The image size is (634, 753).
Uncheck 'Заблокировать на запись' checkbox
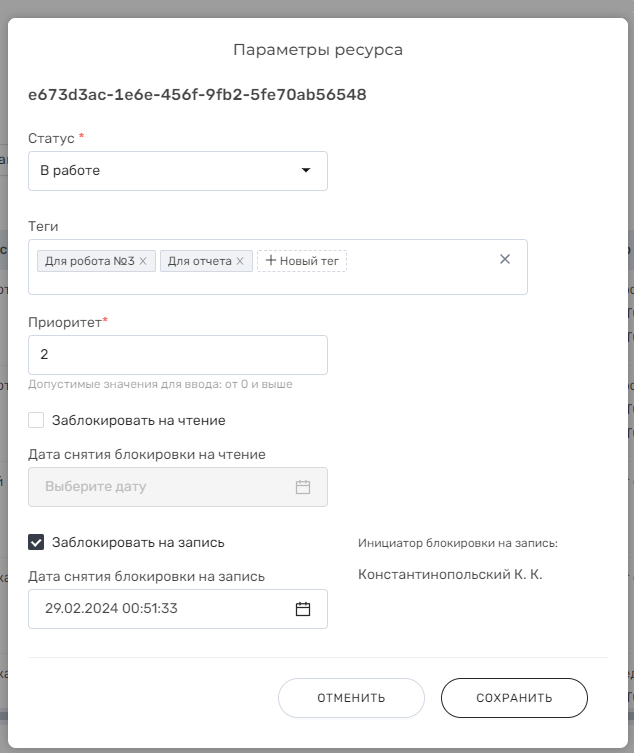(x=36, y=542)
